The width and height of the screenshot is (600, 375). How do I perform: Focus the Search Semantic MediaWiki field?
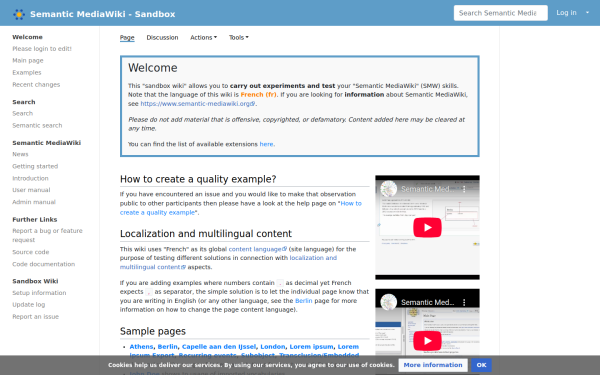coord(501,13)
